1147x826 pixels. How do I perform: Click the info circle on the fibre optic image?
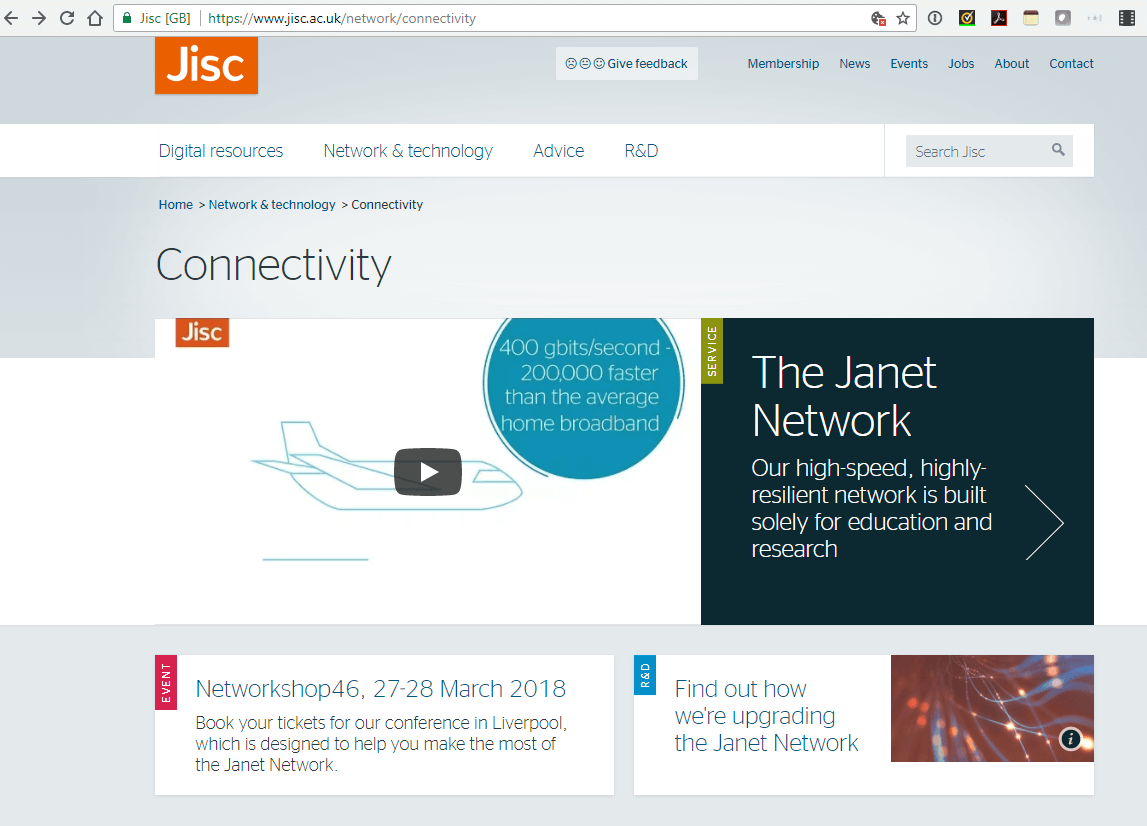(x=1071, y=740)
